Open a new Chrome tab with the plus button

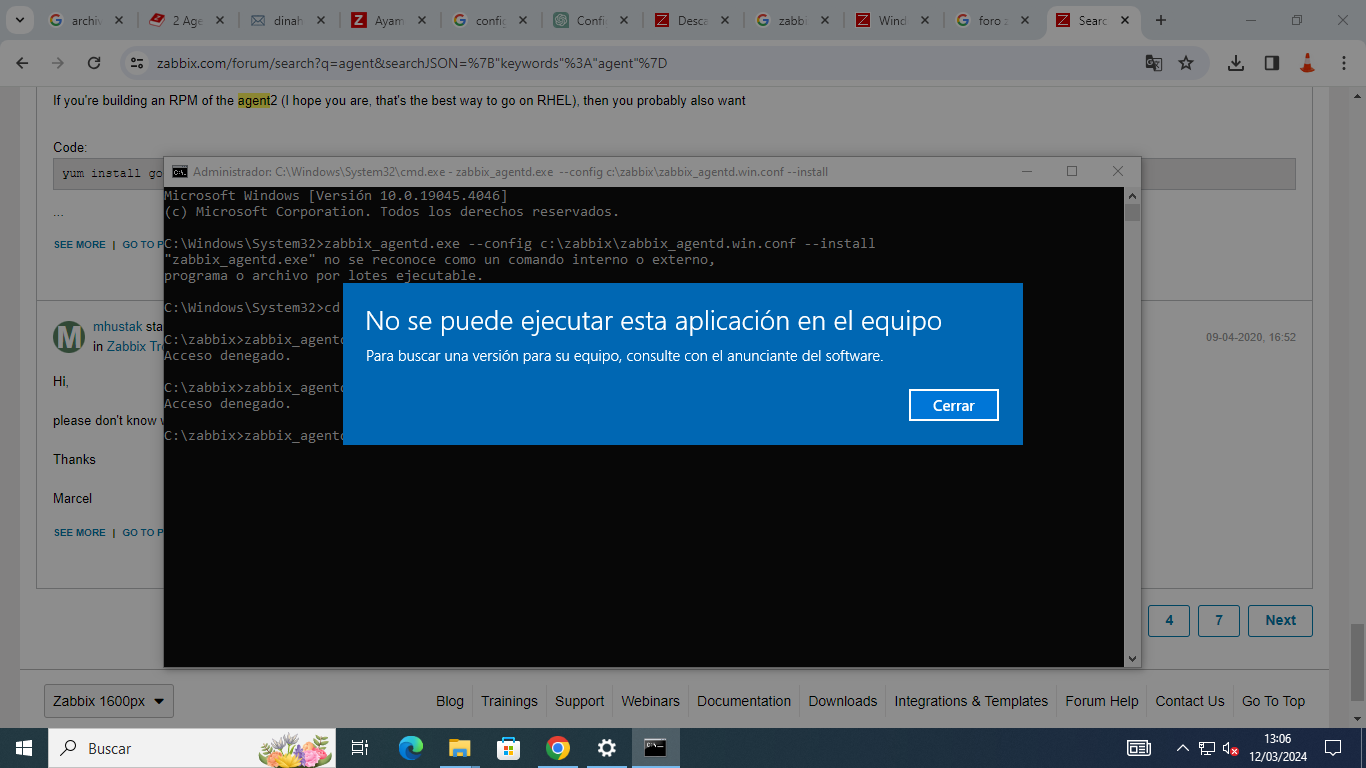point(1161,20)
